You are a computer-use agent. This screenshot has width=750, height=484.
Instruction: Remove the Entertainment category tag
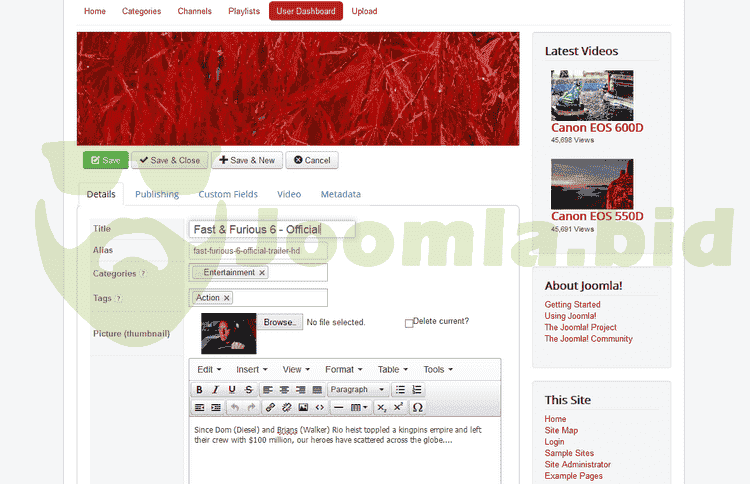point(262,273)
